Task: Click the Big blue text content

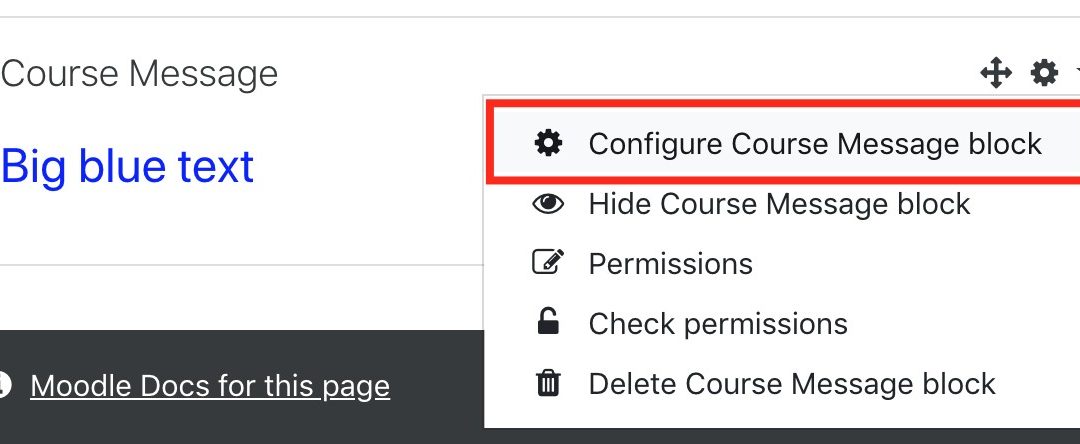Action: coord(127,166)
